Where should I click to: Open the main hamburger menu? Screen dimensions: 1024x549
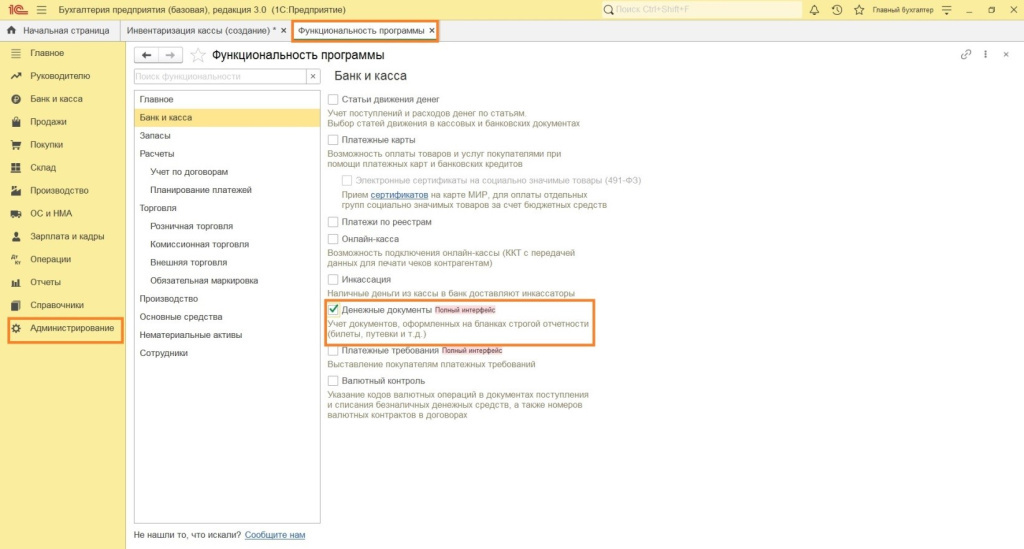pyautogui.click(x=42, y=10)
